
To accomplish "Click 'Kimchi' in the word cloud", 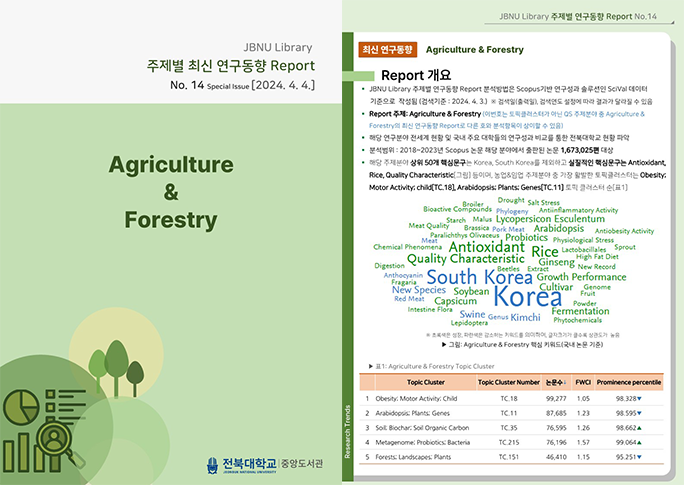I will point(525,317).
